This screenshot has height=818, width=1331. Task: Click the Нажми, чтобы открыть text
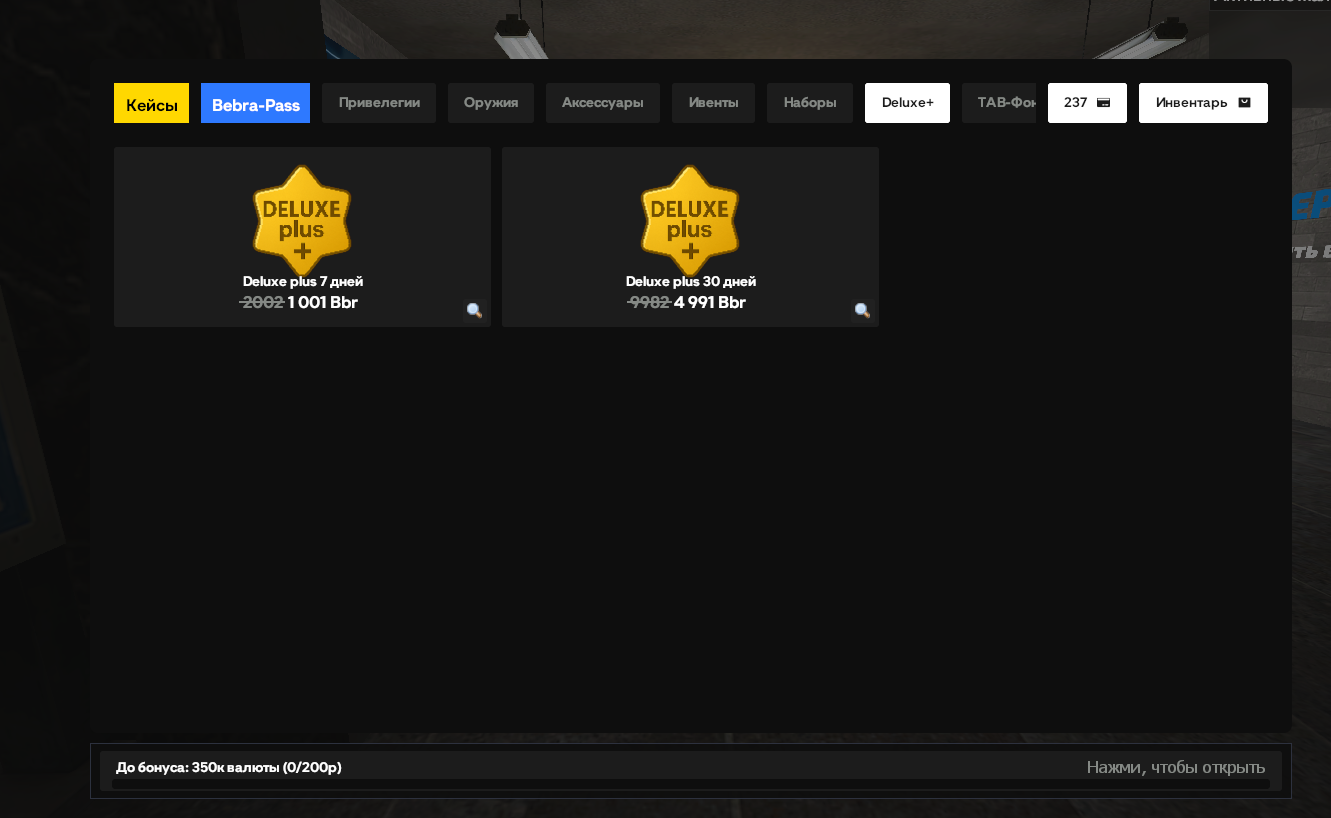pos(1176,767)
